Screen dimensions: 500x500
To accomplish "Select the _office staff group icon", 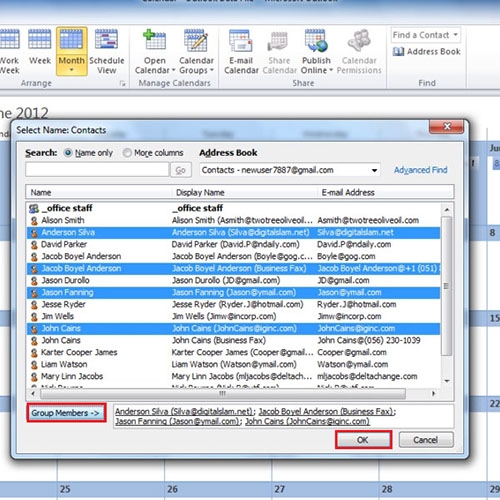I will pyautogui.click(x=34, y=209).
